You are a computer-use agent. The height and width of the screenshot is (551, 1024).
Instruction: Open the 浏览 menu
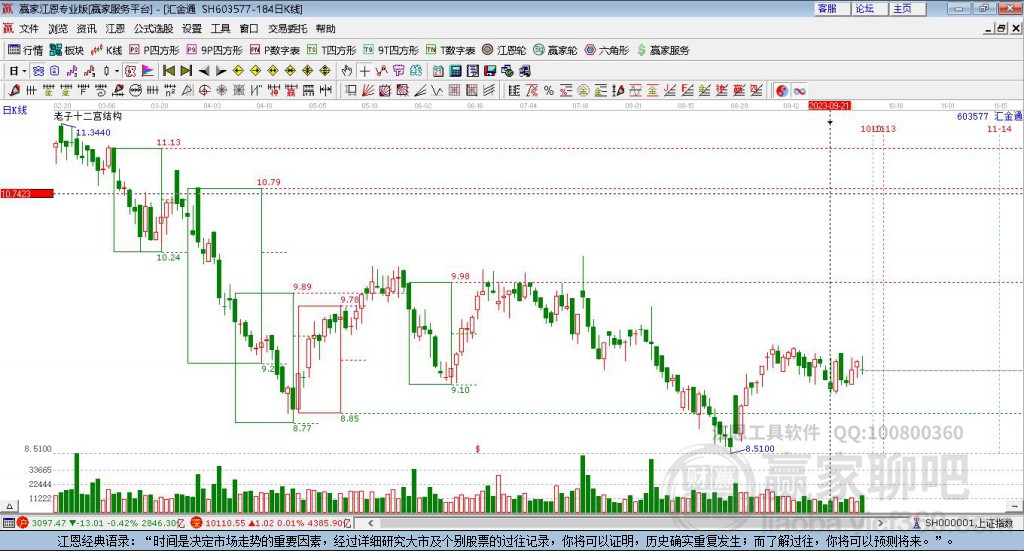(57, 29)
